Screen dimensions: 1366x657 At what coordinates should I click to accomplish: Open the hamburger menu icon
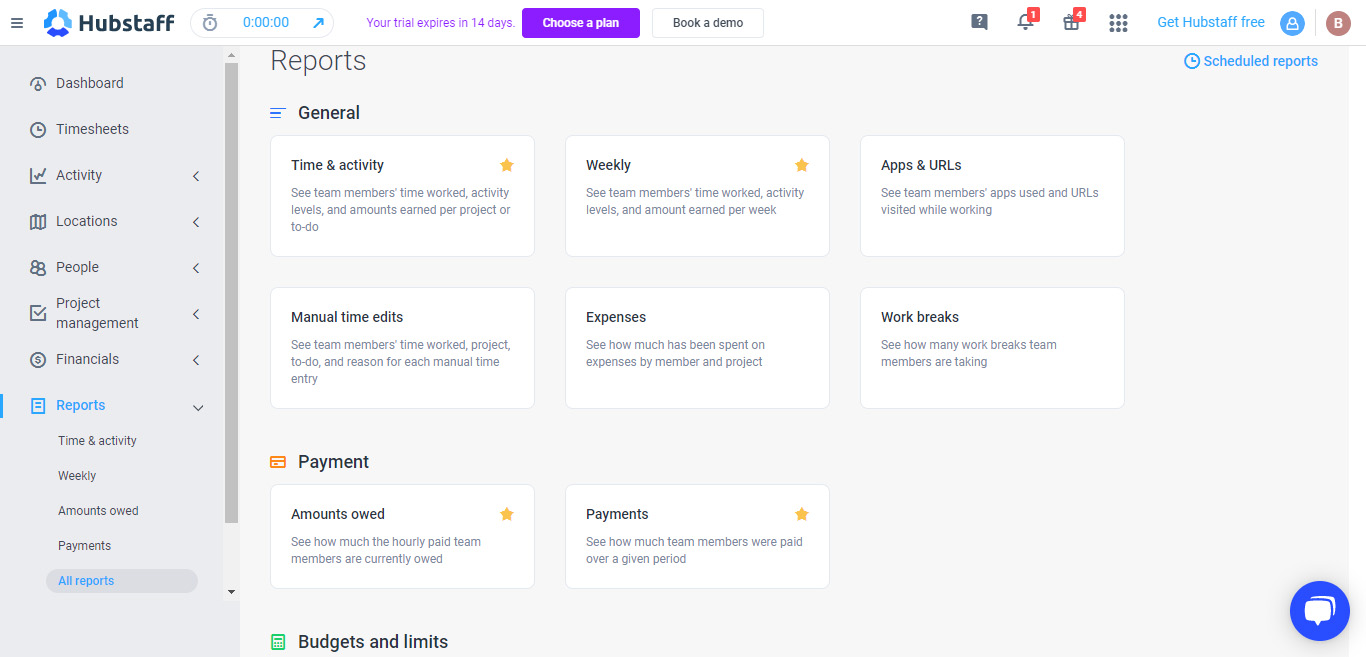(17, 22)
